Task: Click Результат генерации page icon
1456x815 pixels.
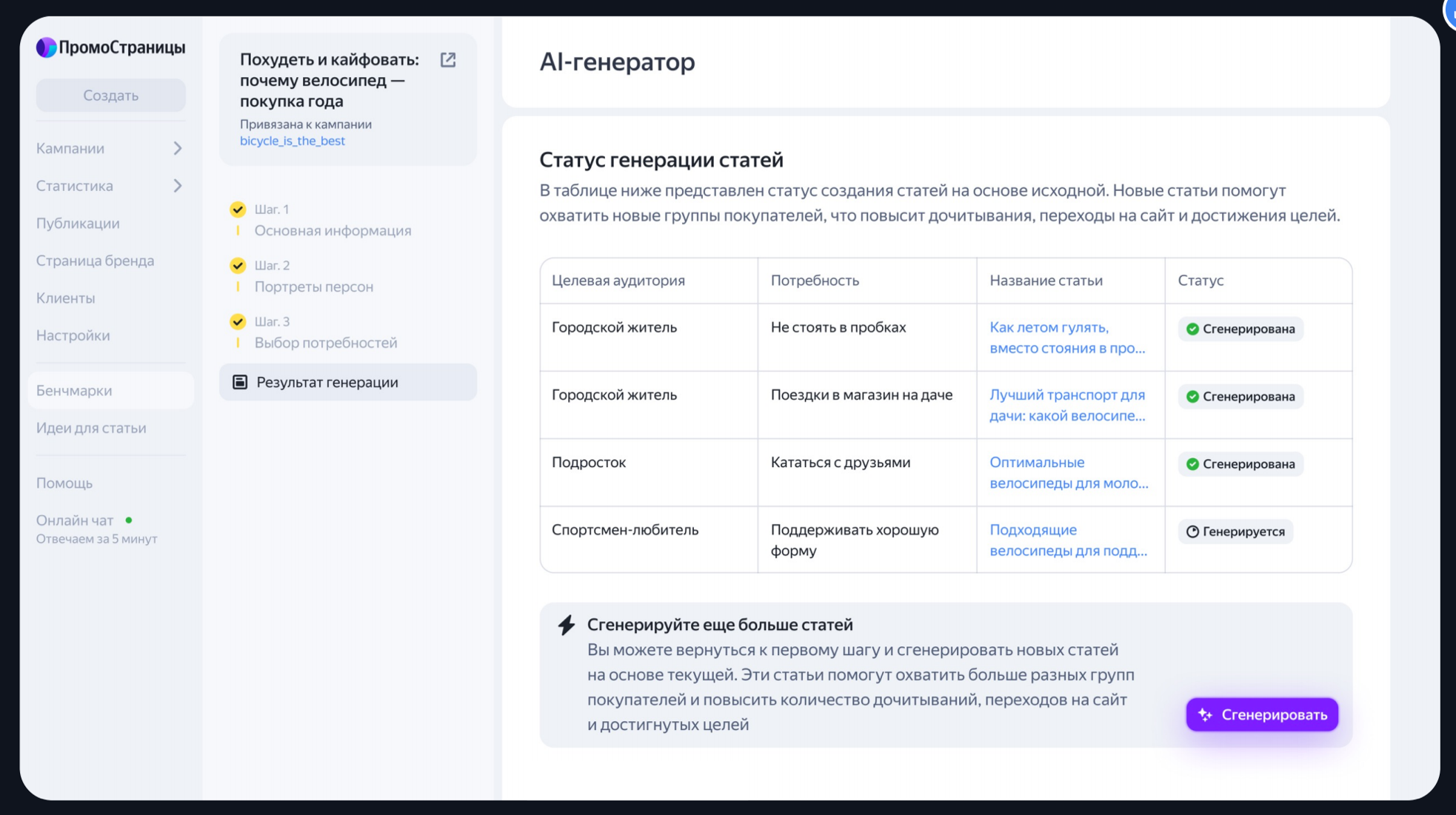Action: pos(240,382)
